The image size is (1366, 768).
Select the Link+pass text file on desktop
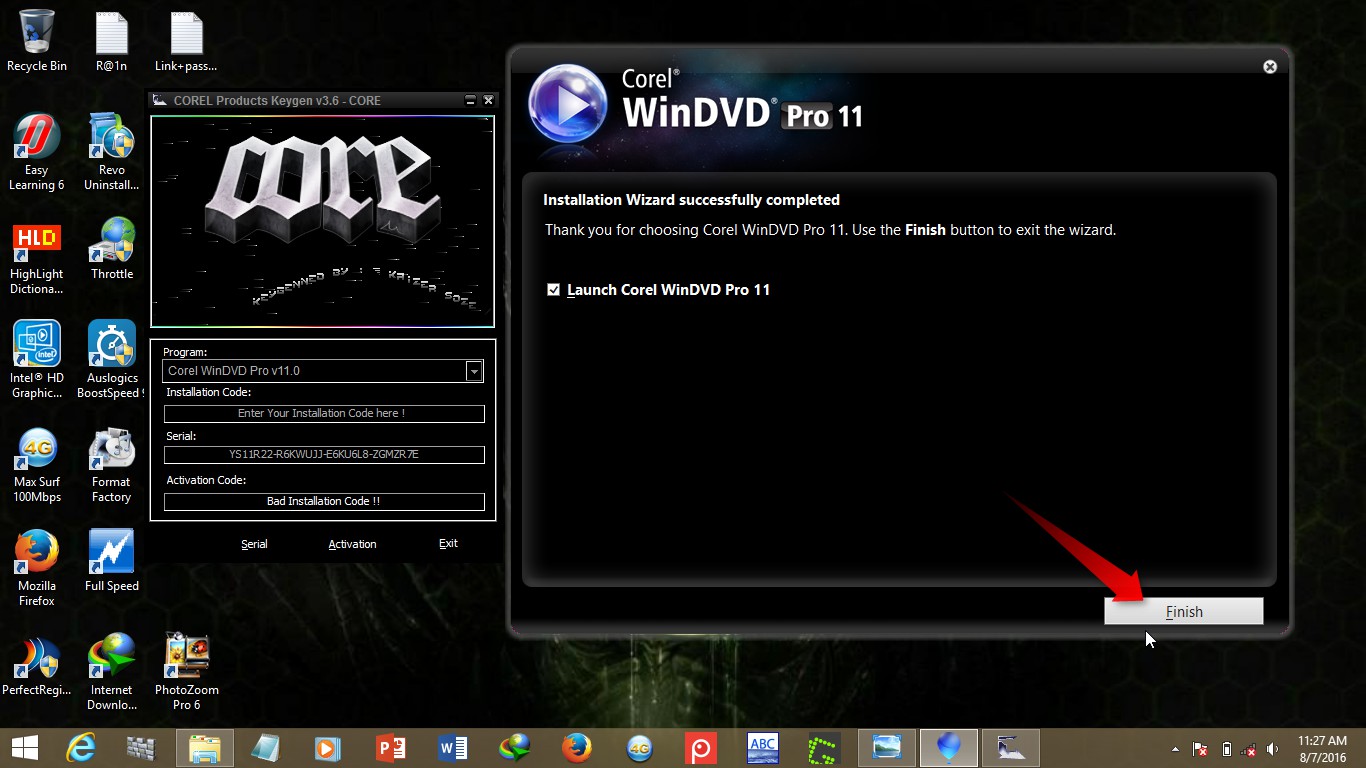tap(187, 40)
